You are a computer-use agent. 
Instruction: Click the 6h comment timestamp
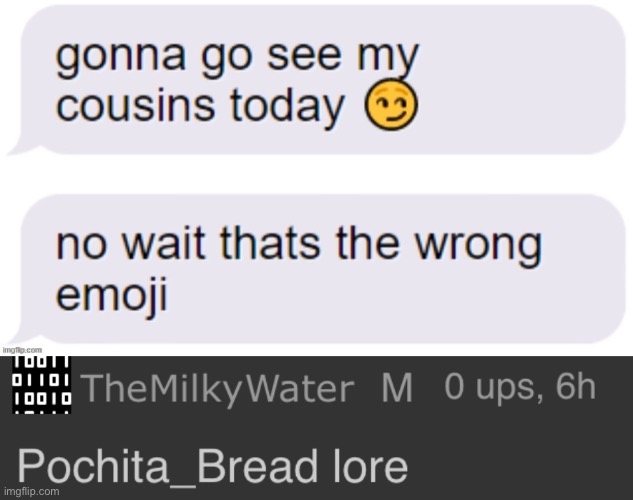[x=576, y=386]
